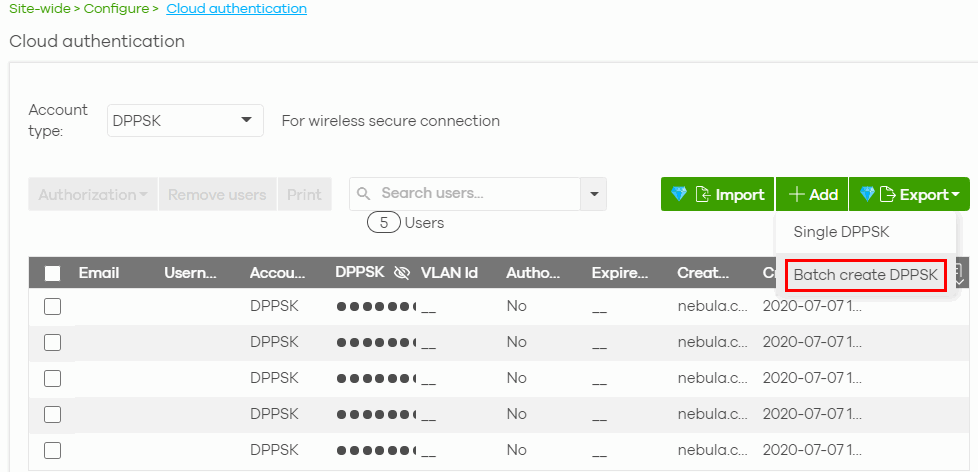The image size is (978, 472).
Task: Open the Authorization dropdown
Action: point(93,195)
